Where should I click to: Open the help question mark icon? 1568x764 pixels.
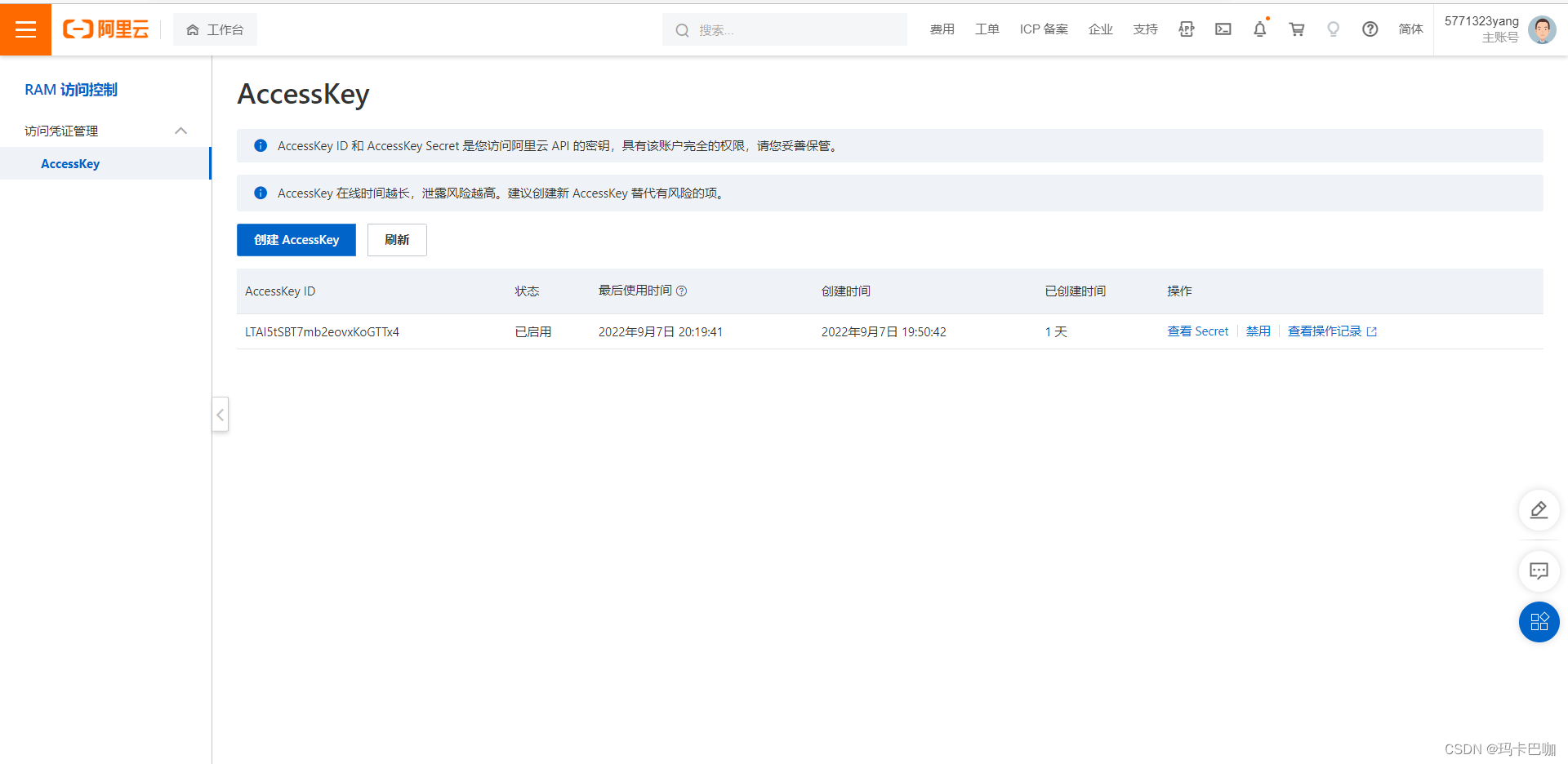[1370, 29]
